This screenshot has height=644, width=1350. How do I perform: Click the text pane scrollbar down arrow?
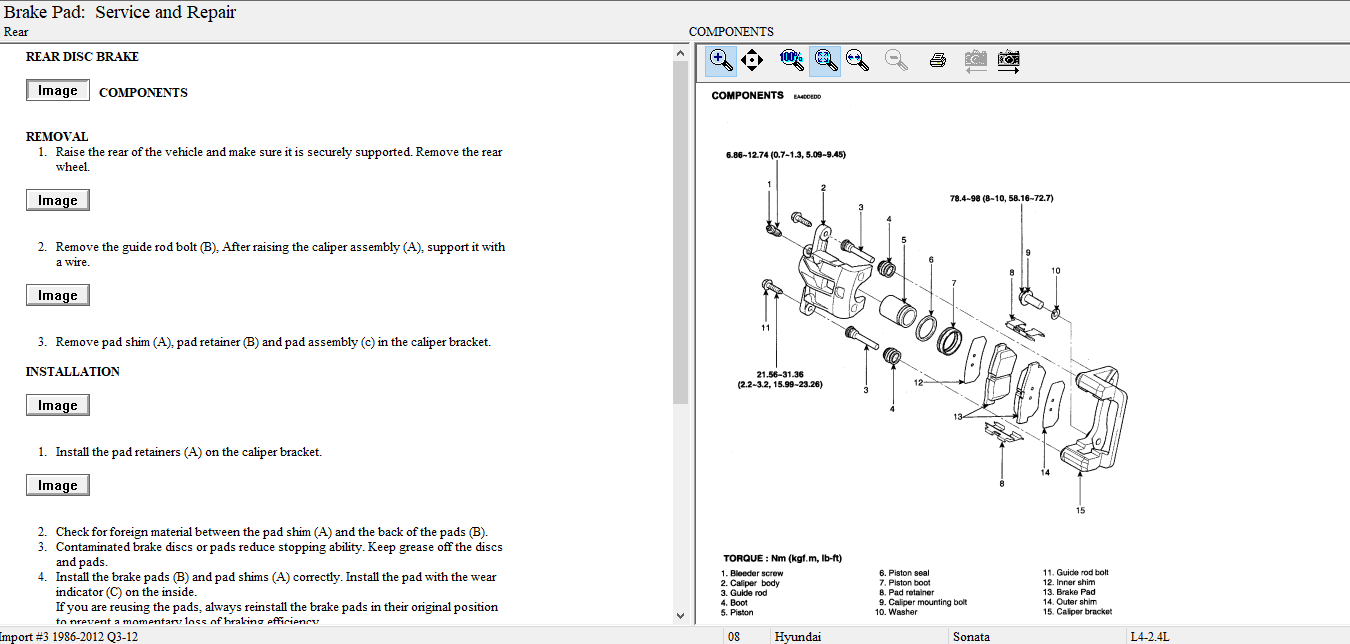point(681,616)
